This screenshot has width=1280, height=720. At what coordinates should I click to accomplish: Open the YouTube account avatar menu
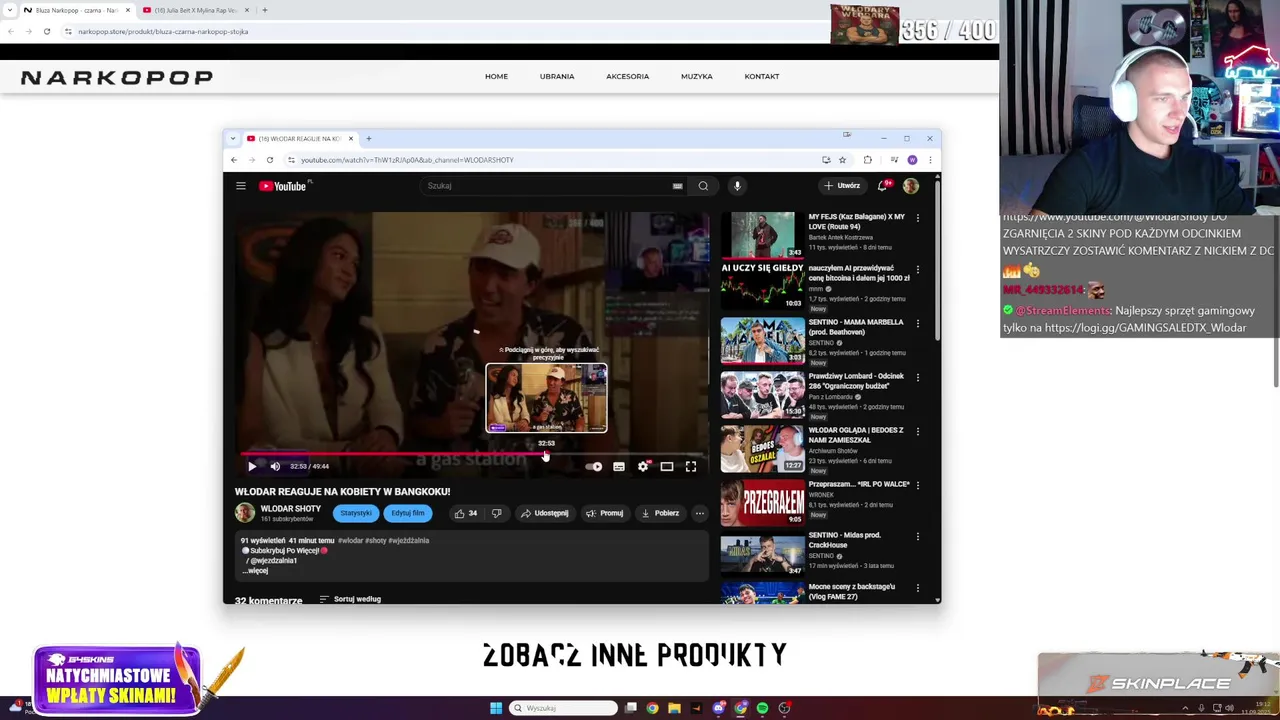click(x=910, y=186)
